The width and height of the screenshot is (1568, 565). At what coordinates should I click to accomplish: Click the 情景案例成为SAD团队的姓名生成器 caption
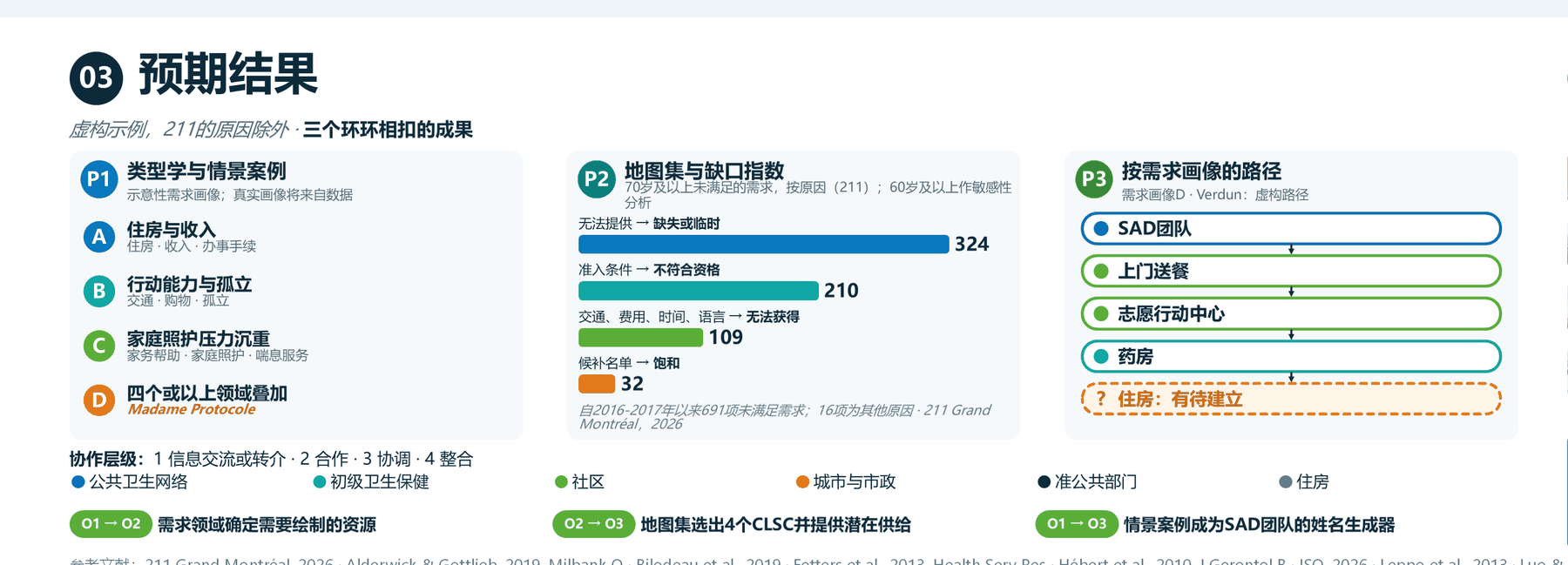(1259, 525)
